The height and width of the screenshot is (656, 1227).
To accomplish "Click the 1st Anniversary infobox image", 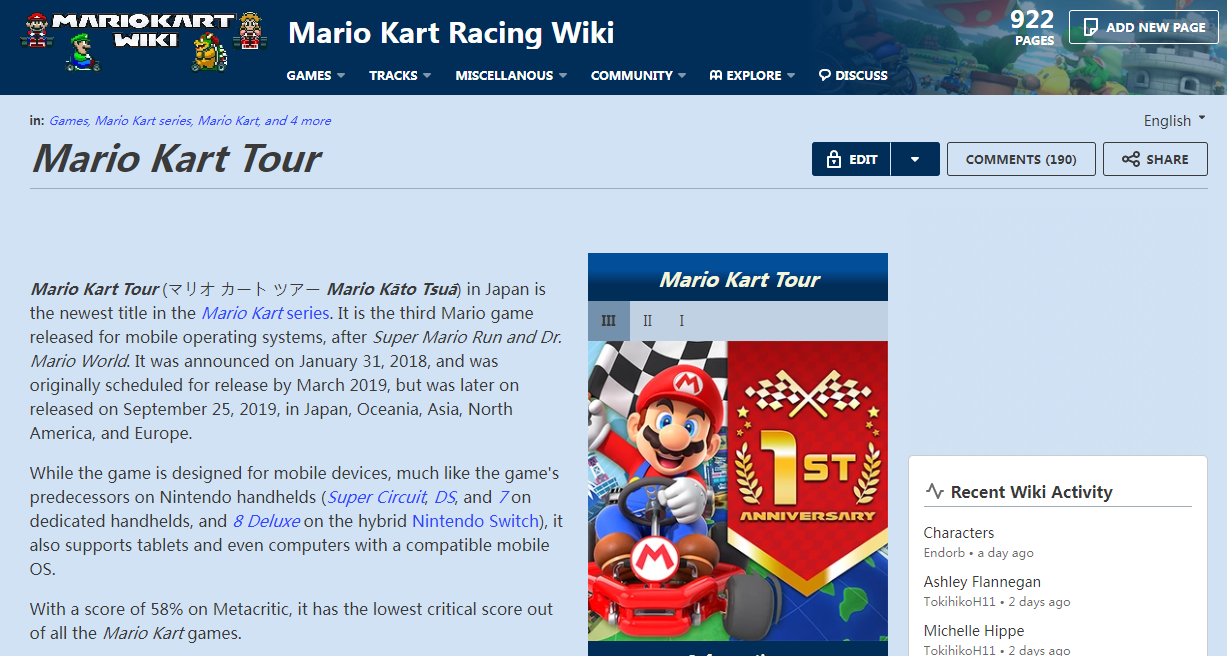I will (738, 490).
